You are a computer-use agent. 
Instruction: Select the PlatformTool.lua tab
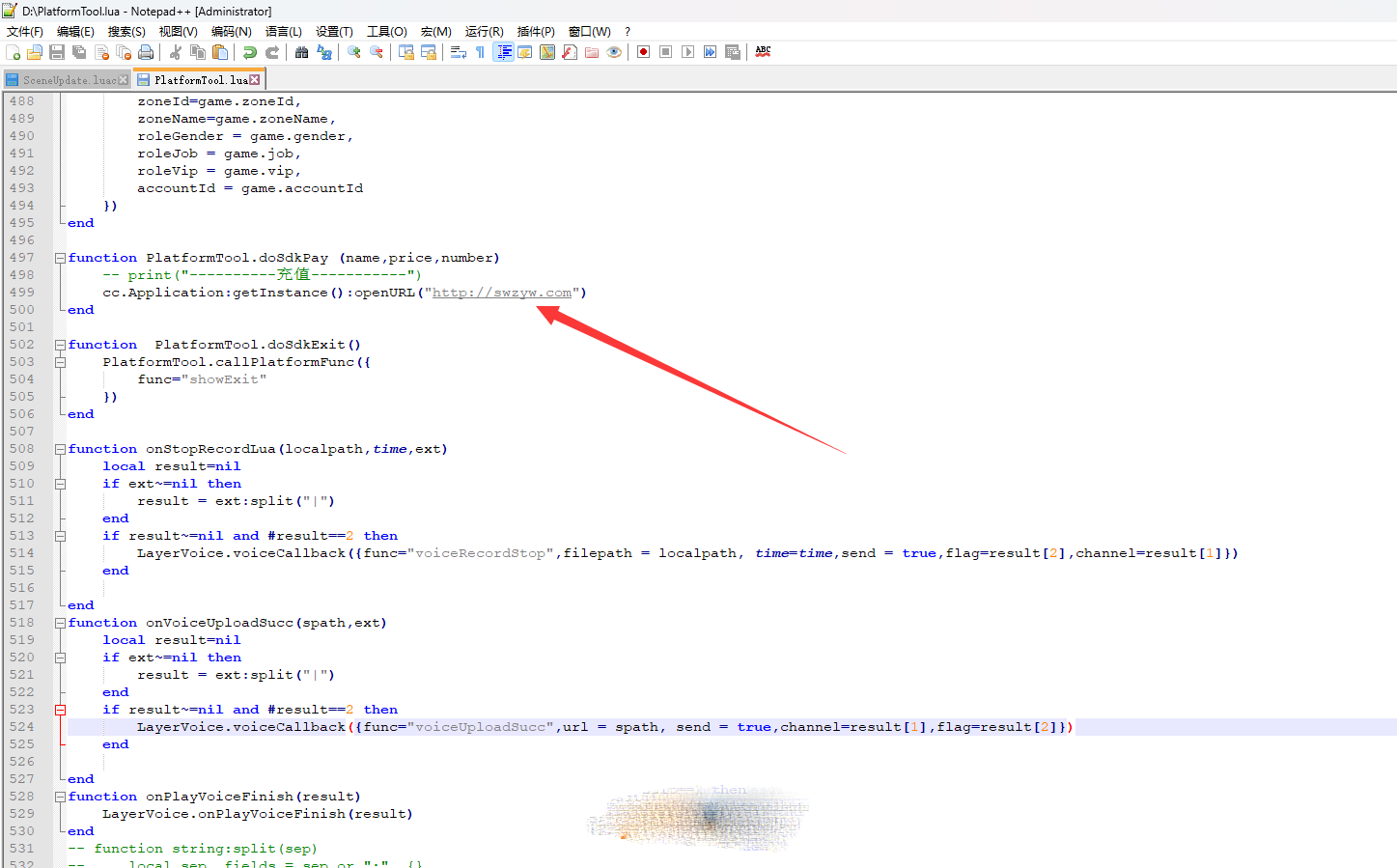coord(198,80)
